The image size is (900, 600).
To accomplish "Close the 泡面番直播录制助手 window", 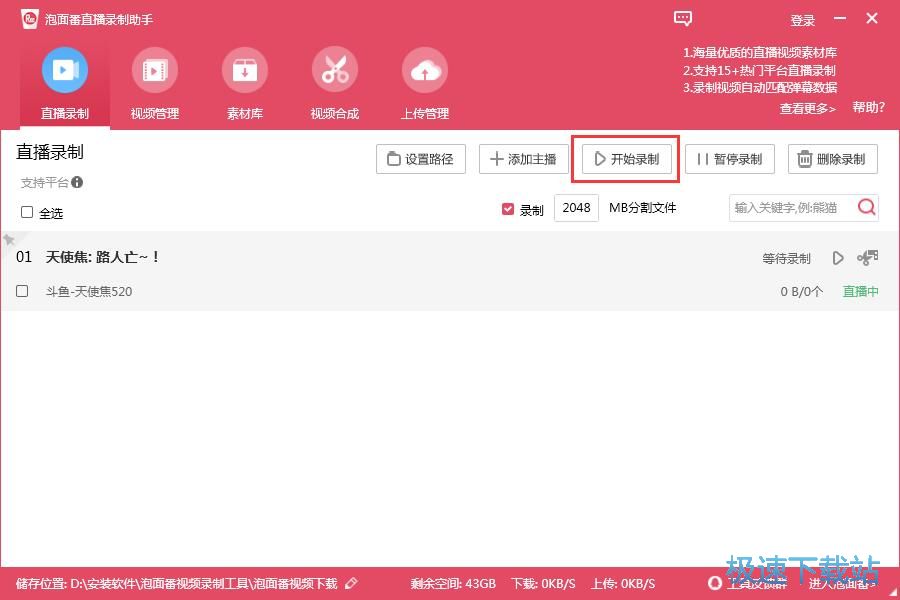I will point(872,18).
